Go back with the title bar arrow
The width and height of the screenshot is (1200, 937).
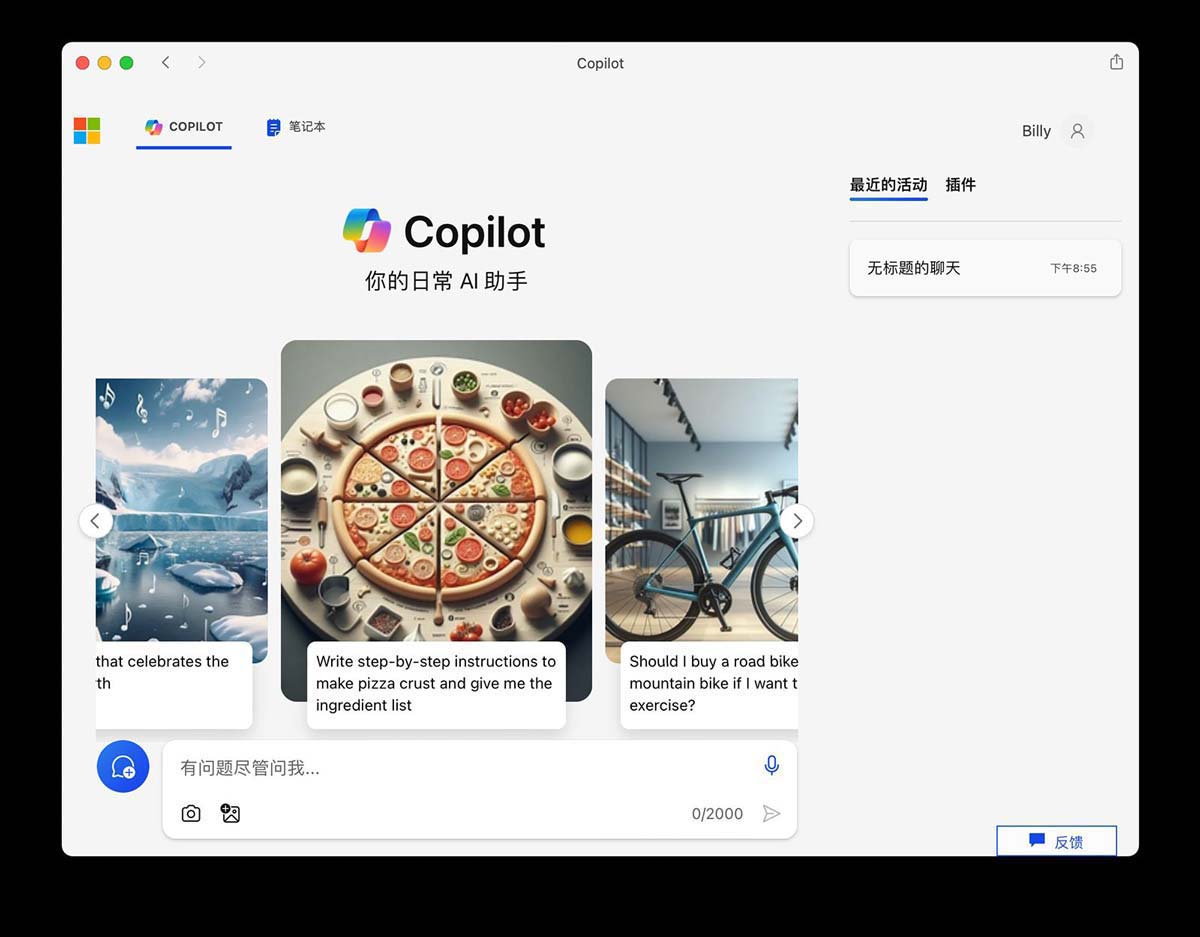[166, 62]
